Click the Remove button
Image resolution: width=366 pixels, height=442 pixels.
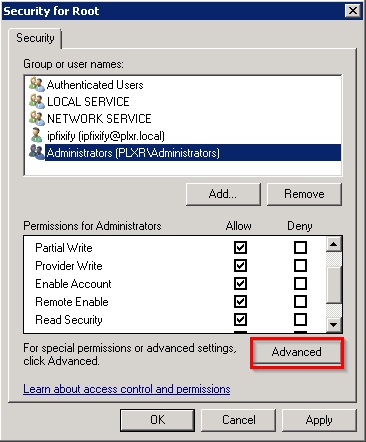[304, 194]
